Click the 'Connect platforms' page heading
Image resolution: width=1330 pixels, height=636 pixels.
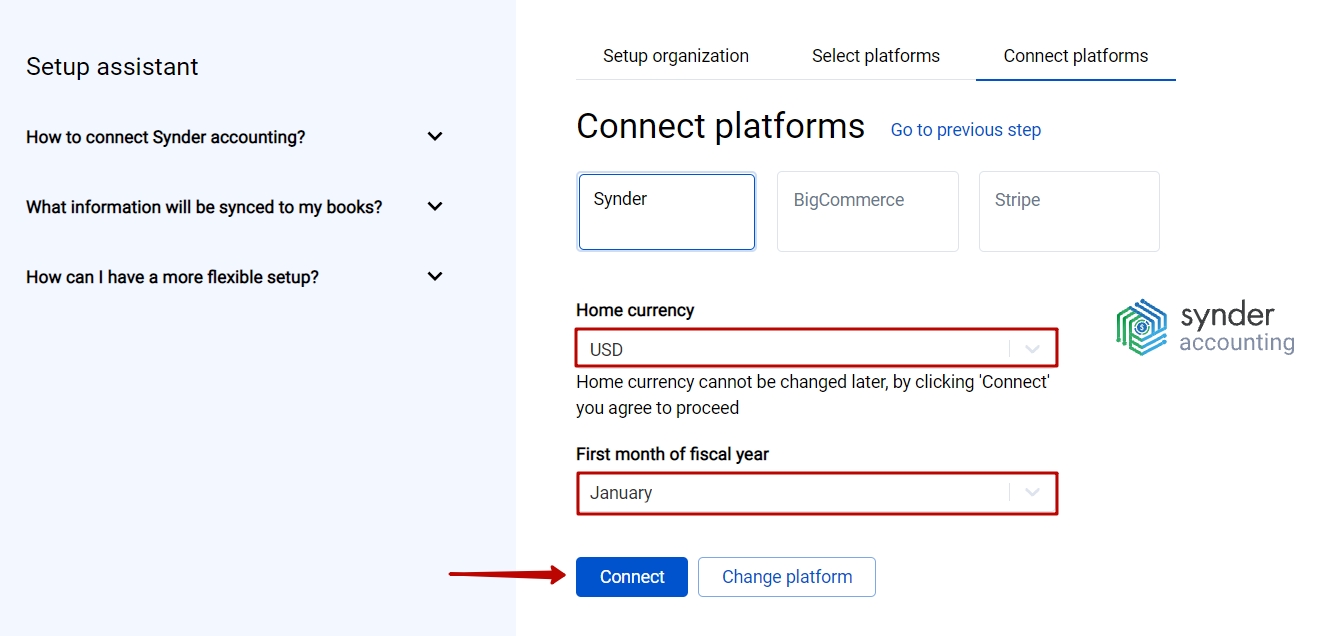point(721,126)
